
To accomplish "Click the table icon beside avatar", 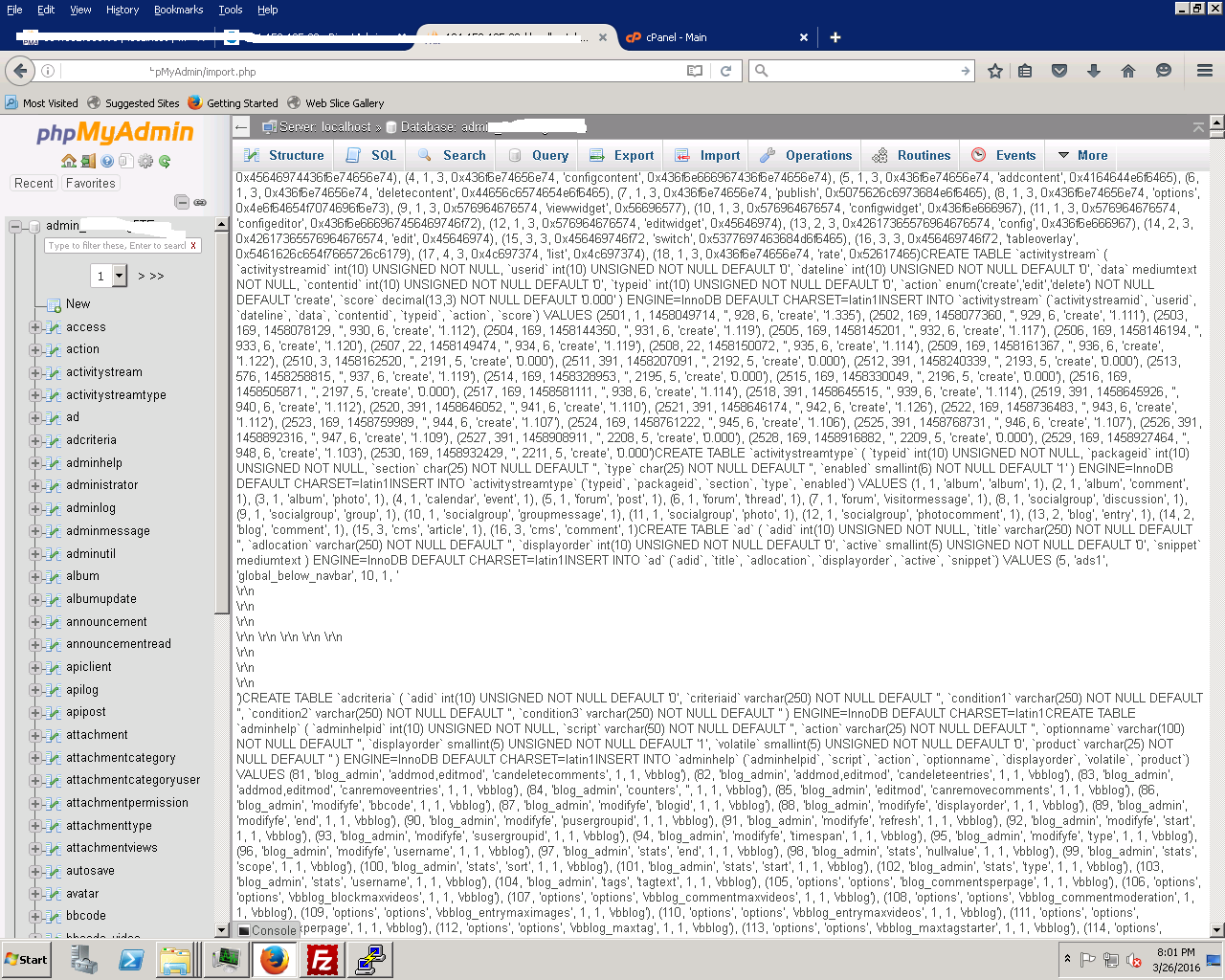I will tap(53, 894).
